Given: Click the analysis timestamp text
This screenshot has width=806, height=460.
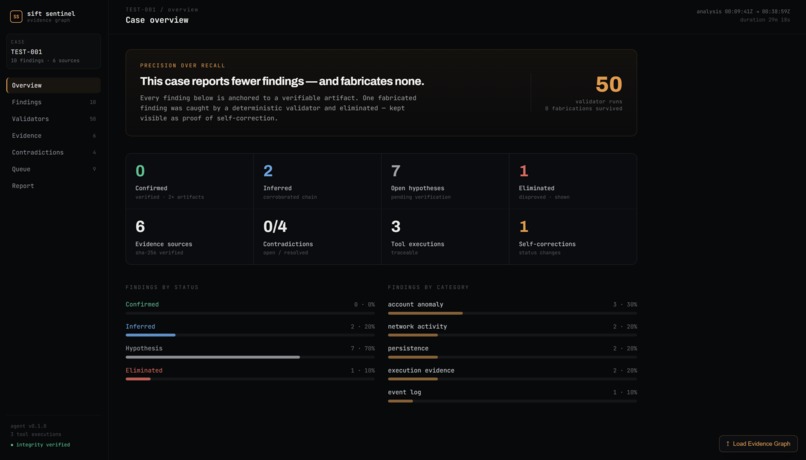Looking at the screenshot, I should [743, 11].
